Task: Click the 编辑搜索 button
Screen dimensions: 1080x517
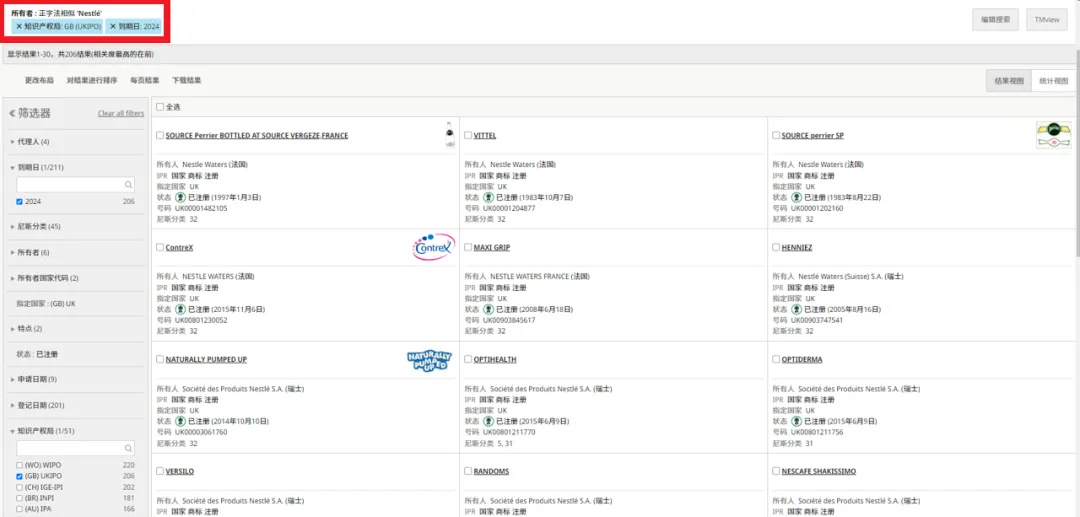Action: click(x=995, y=20)
